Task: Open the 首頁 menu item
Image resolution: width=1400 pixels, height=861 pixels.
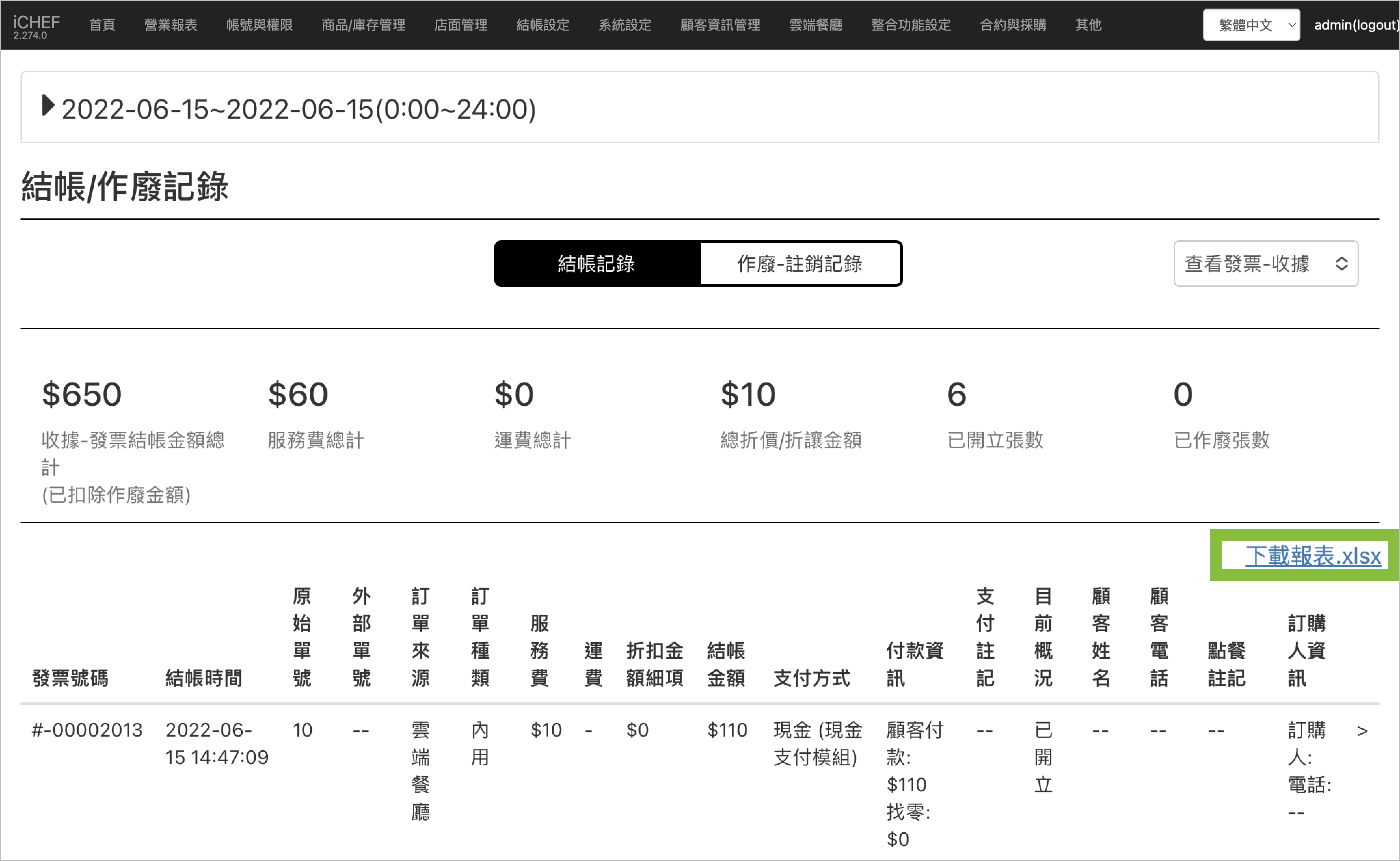Action: pos(102,25)
